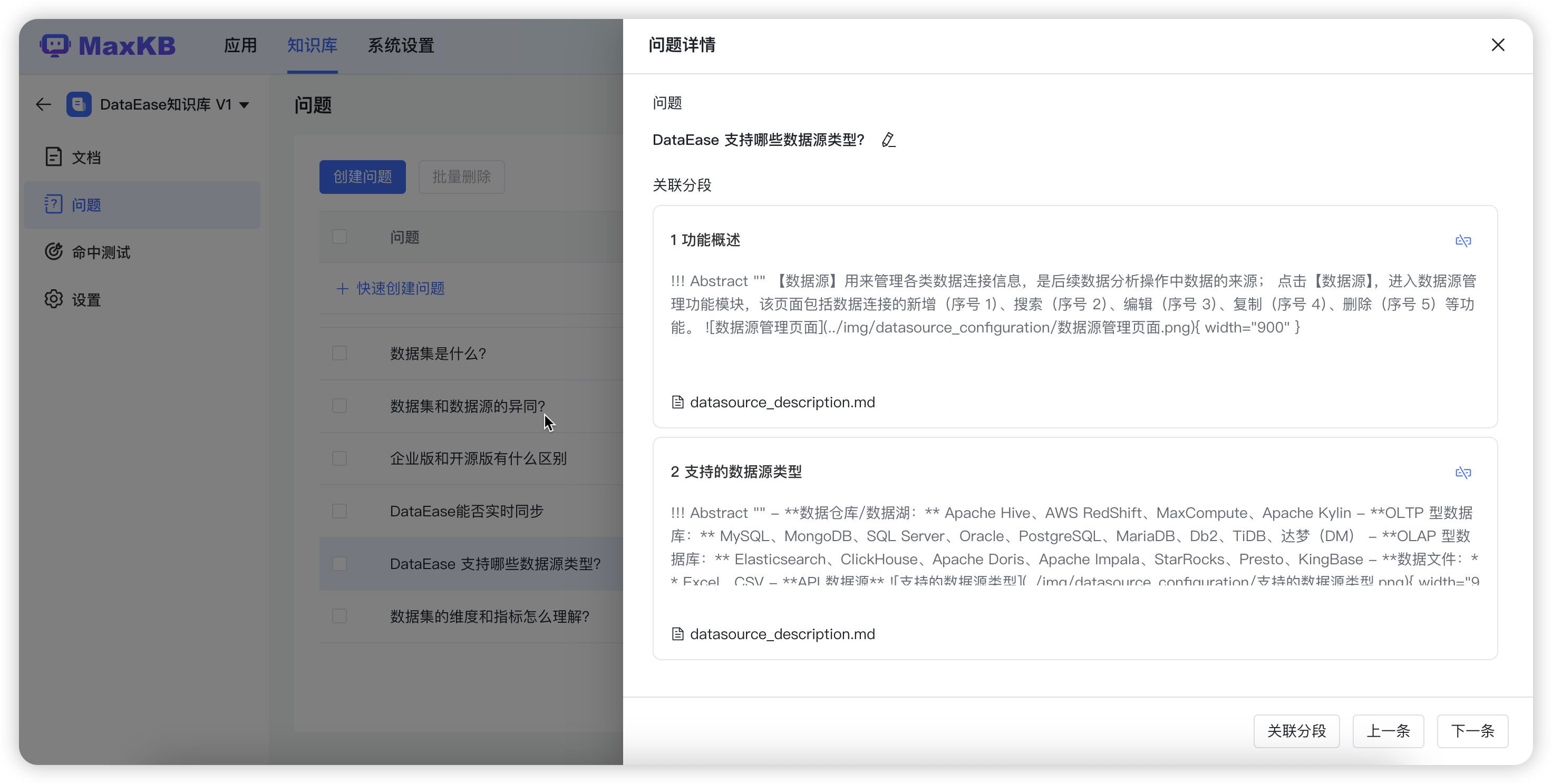
Task: Open 设置 via the gear icon
Action: pos(53,299)
